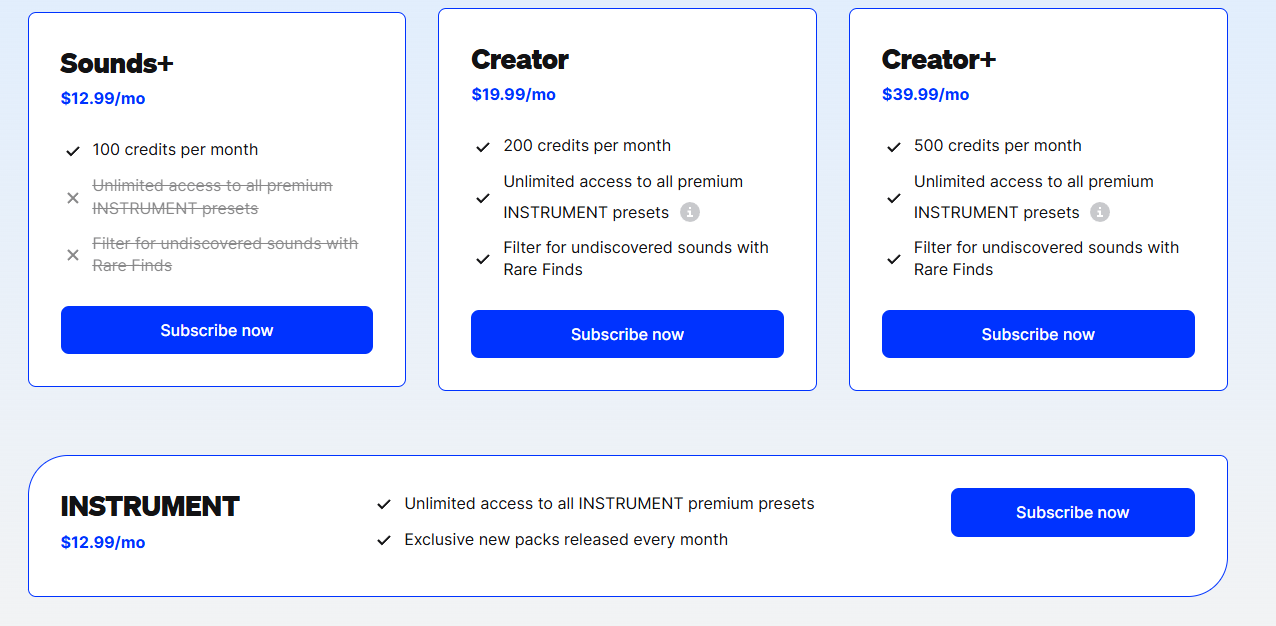Click the X beside Sounds+ premium presets line
This screenshot has height=626, width=1276.
click(73, 197)
